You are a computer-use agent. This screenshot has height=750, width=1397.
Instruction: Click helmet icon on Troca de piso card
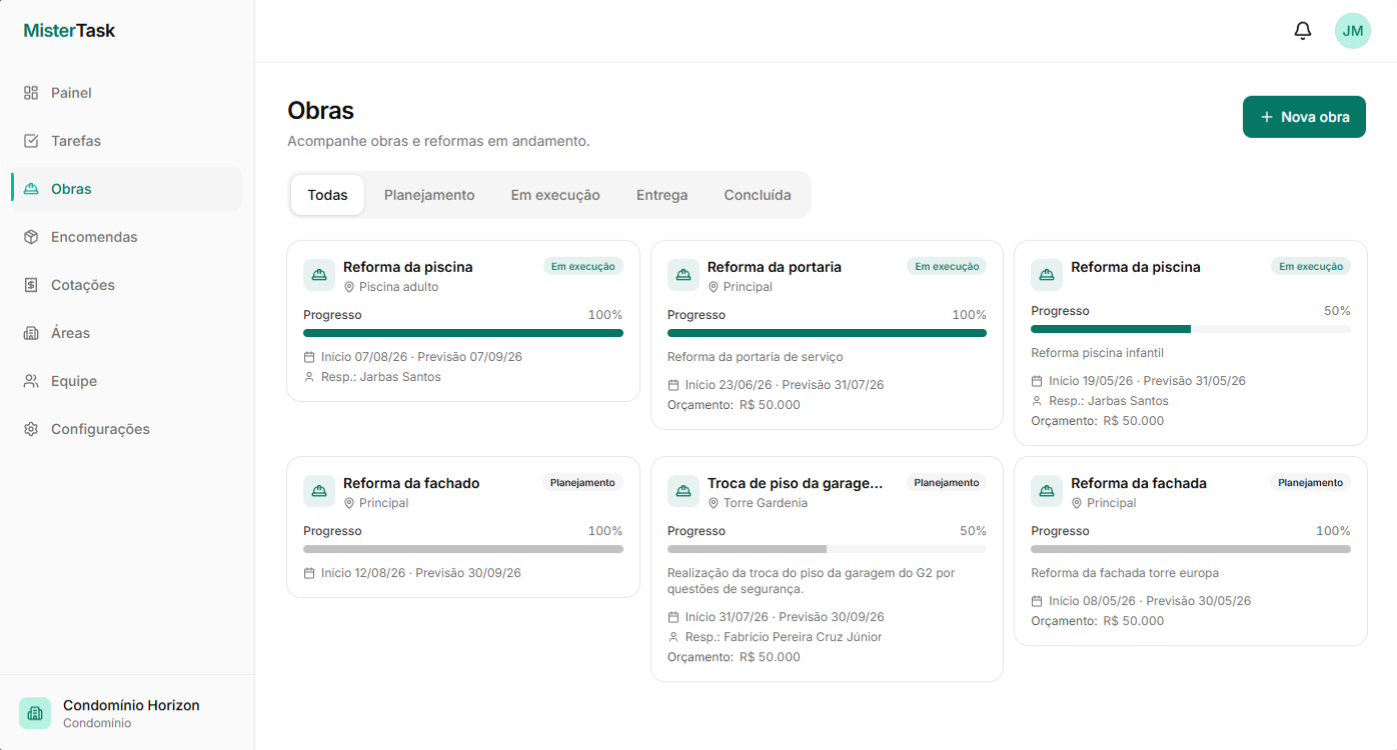click(x=683, y=491)
